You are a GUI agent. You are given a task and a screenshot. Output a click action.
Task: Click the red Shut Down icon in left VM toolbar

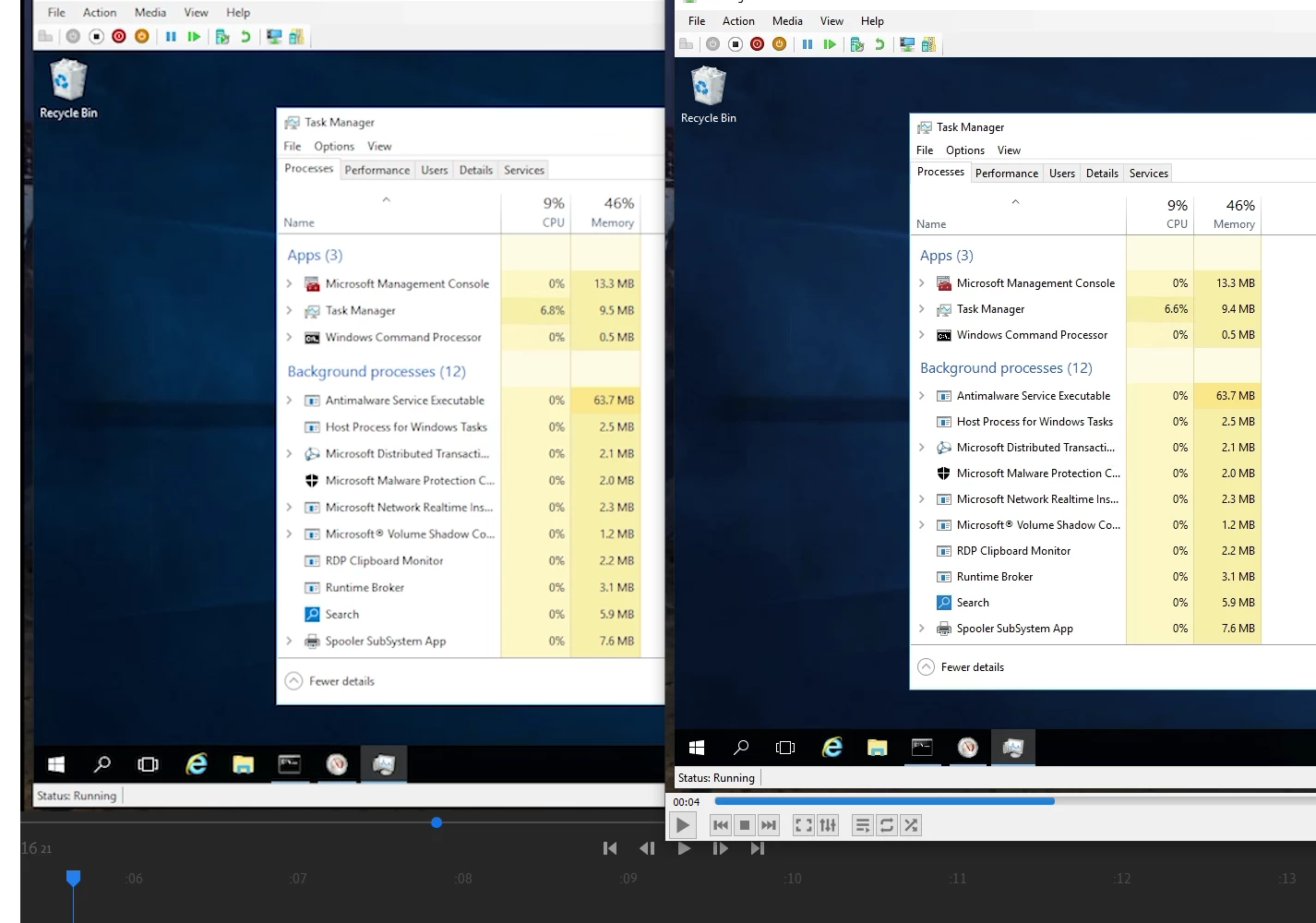pyautogui.click(x=119, y=37)
